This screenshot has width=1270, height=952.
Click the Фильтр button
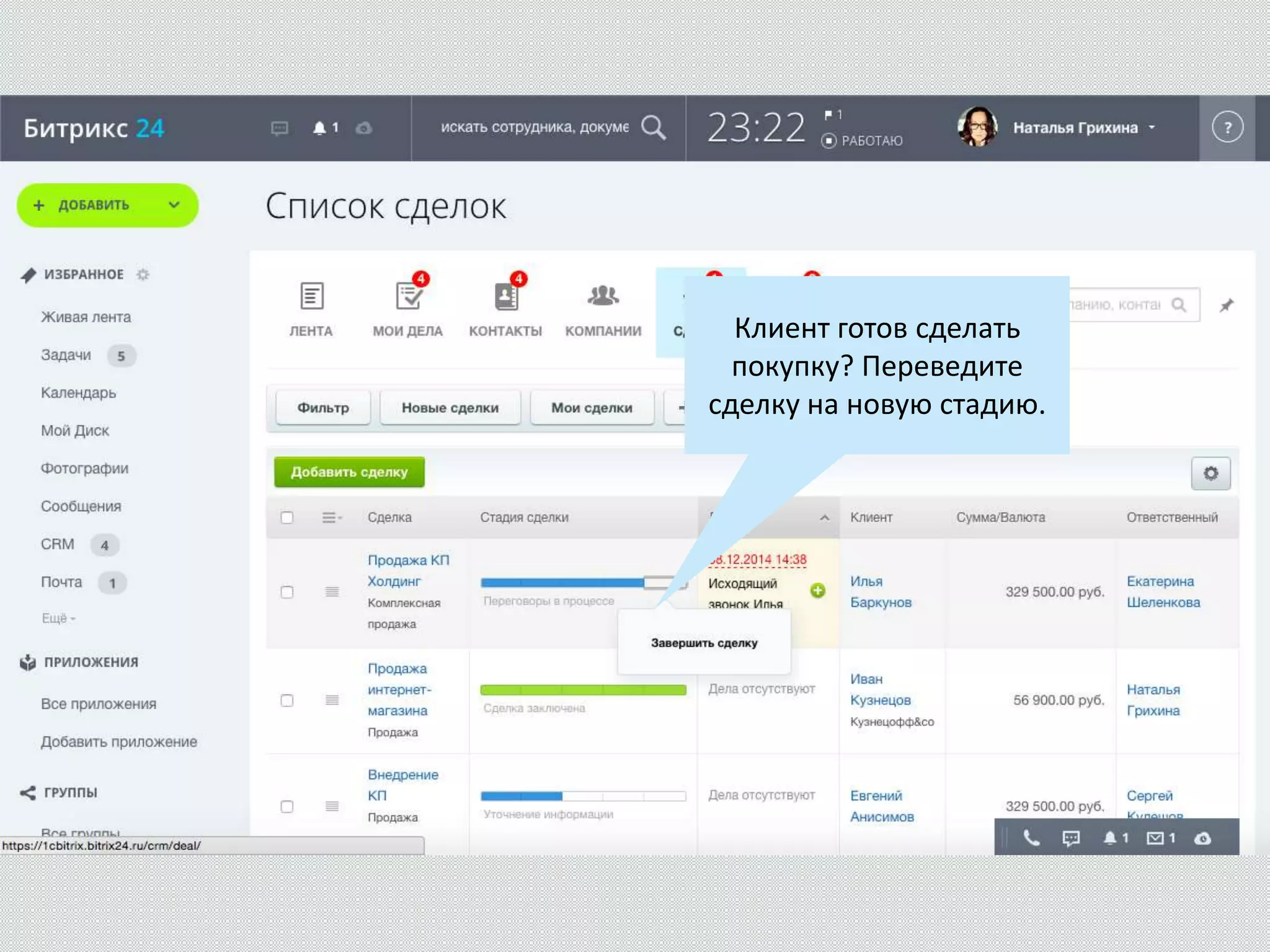[x=323, y=408]
